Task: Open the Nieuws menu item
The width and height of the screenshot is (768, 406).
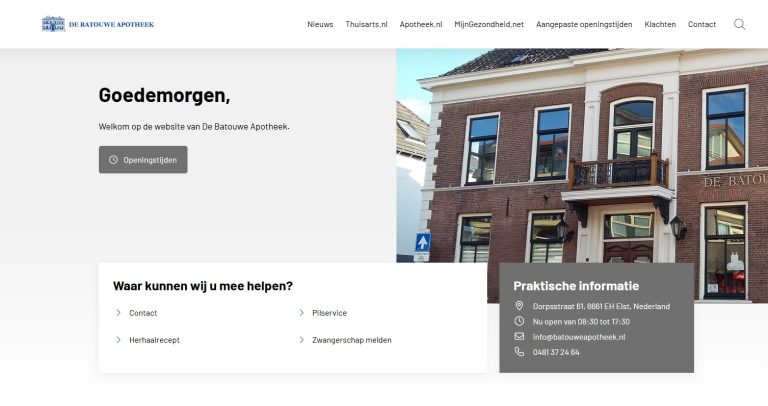Action: coord(320,24)
